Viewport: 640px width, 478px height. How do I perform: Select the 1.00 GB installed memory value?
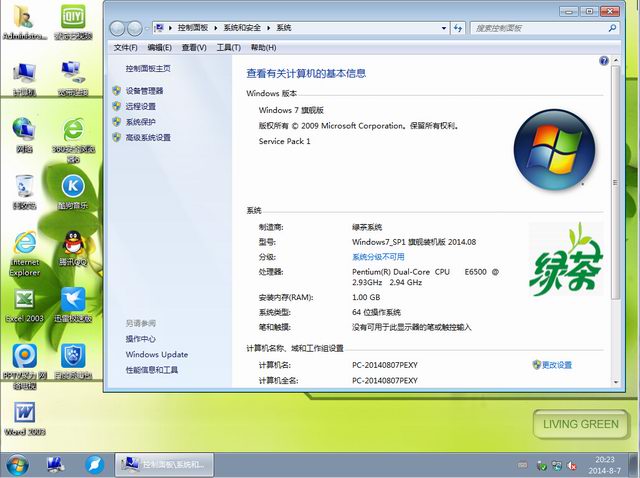(x=366, y=297)
